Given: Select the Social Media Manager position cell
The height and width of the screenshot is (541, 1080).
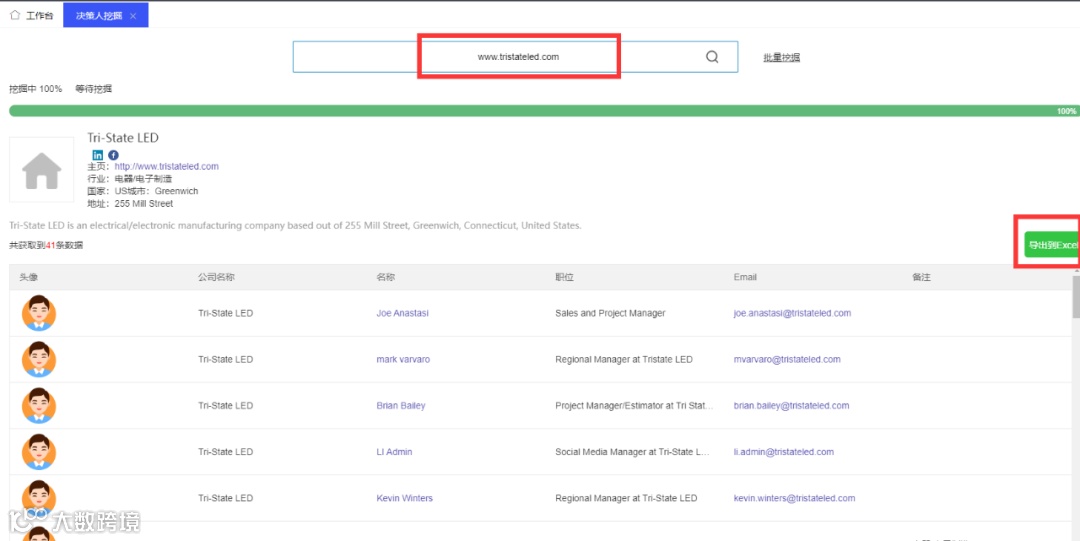Looking at the screenshot, I should click(x=632, y=451).
